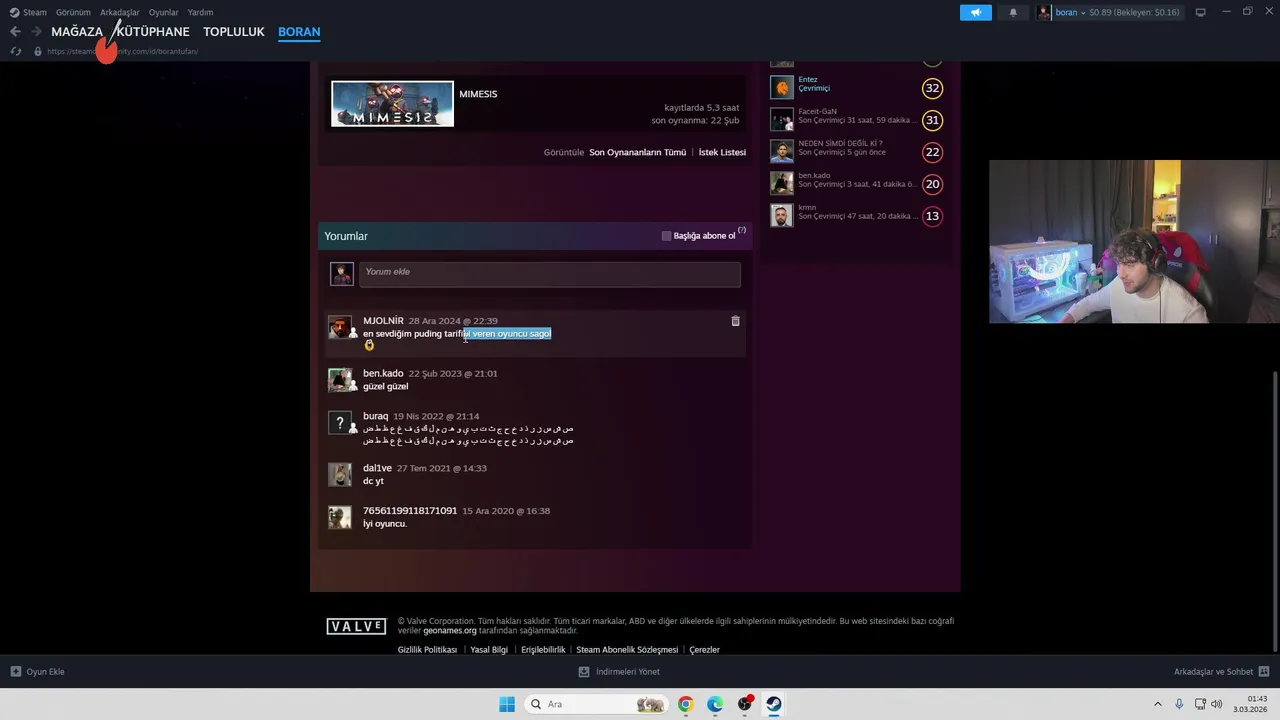Image resolution: width=1280 pixels, height=720 pixels.
Task: Open the notifications bell
Action: (1013, 12)
